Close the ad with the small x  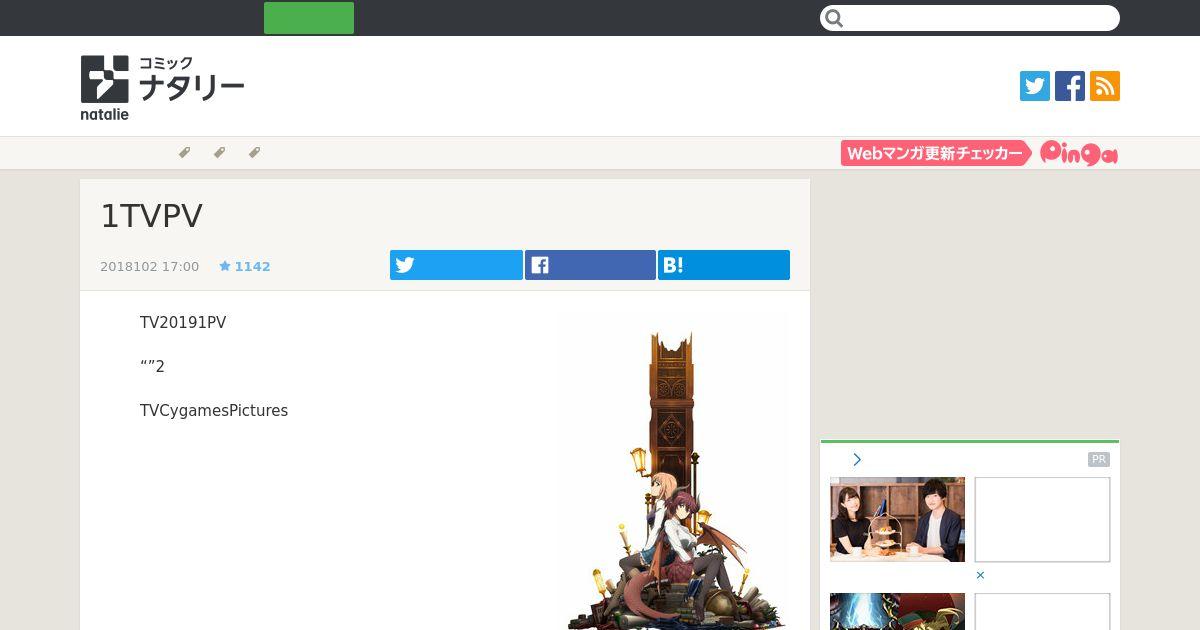tap(980, 575)
